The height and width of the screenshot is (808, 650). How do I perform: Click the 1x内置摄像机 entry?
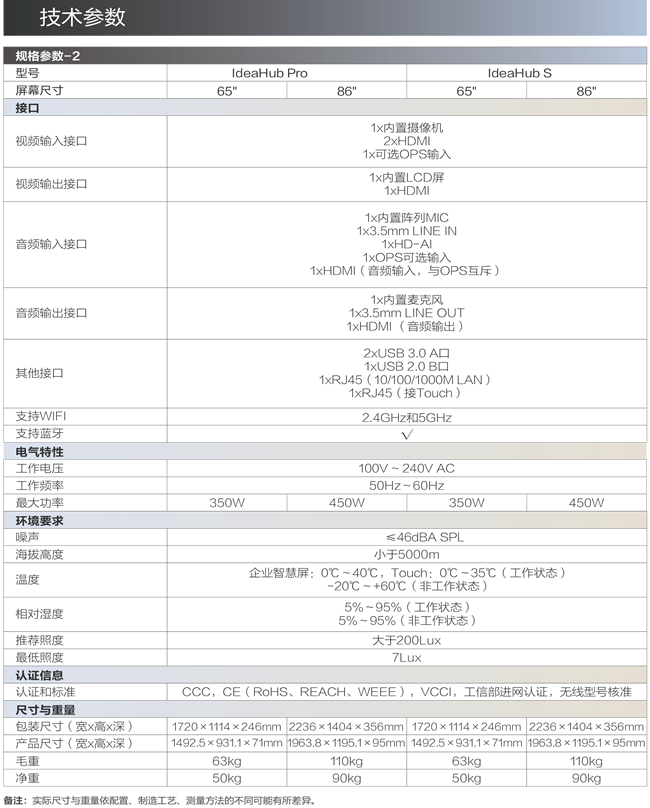[x=407, y=127]
